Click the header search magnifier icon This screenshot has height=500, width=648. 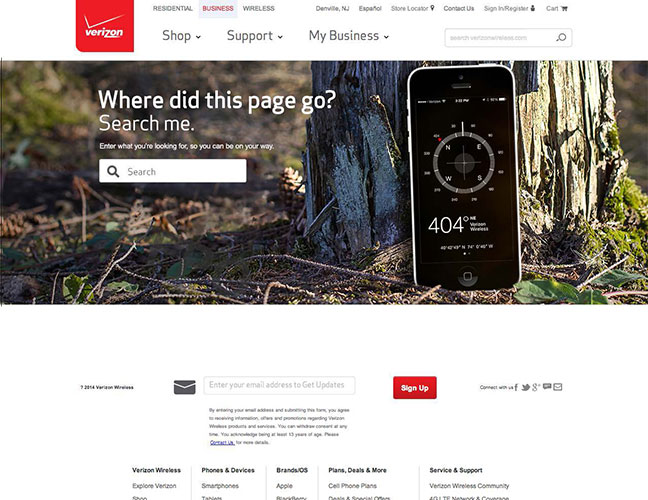coord(561,38)
